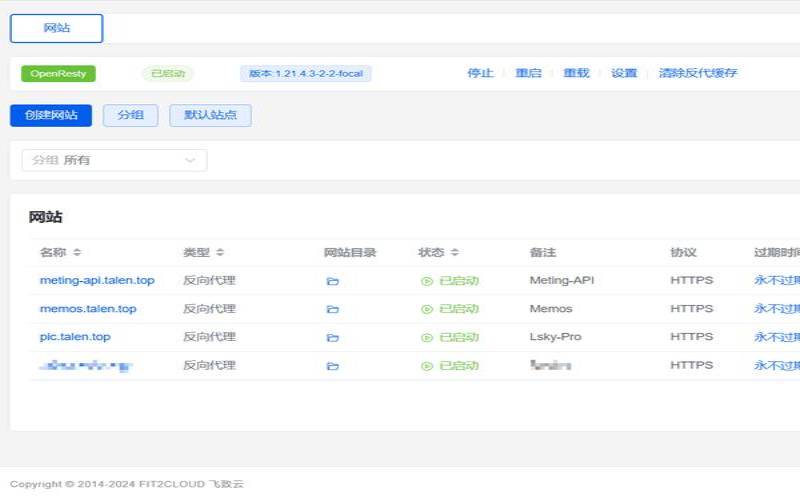Toggle 已启动 status of meting-api.talen.top
The height and width of the screenshot is (500, 800).
[450, 281]
